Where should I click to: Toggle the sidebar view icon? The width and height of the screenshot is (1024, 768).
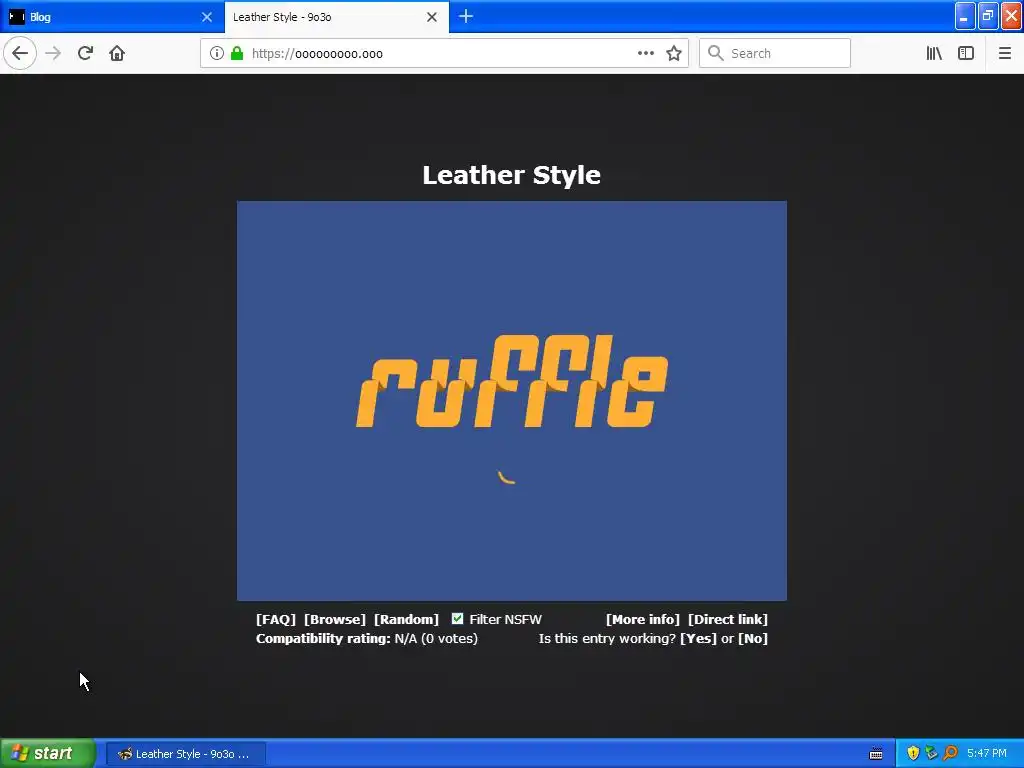[x=965, y=53]
